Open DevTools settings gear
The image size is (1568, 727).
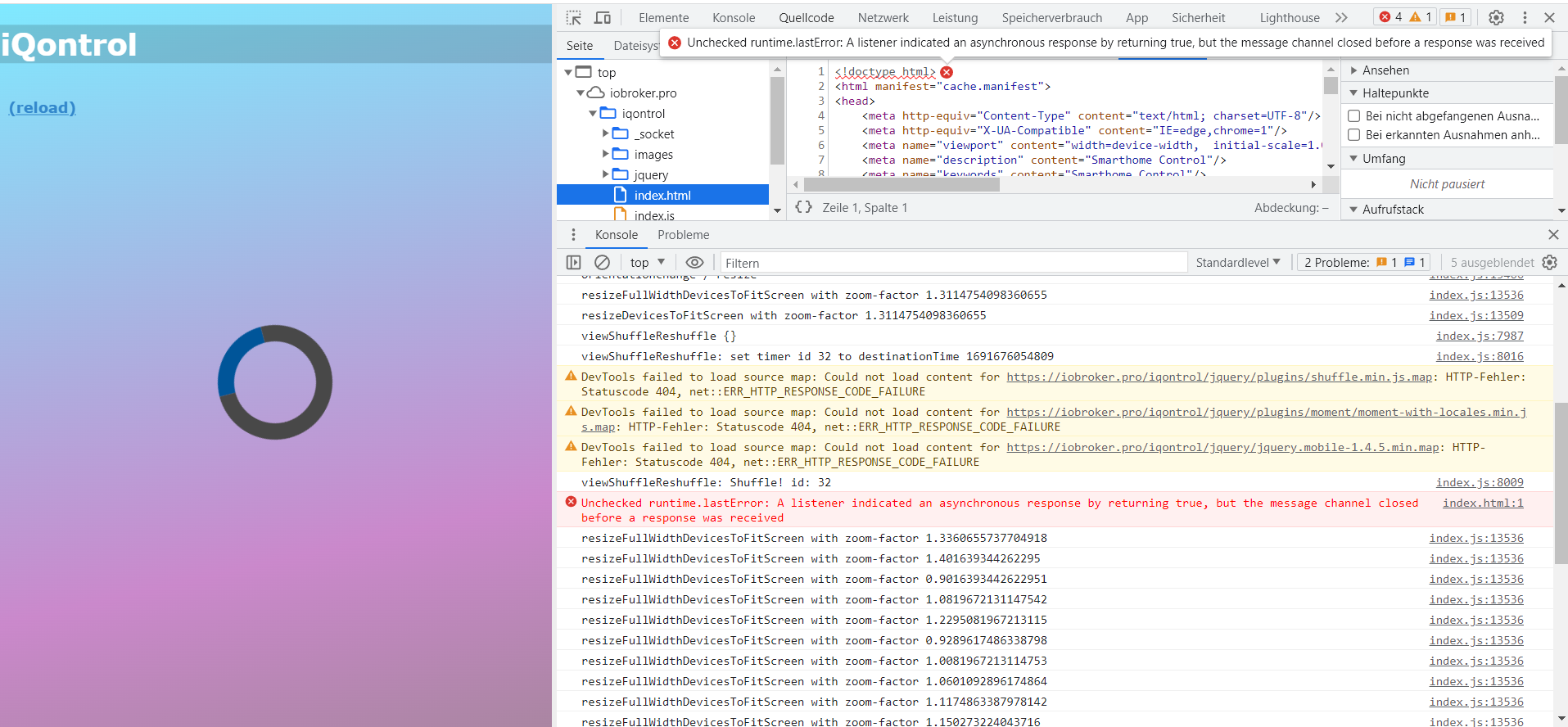[1496, 17]
